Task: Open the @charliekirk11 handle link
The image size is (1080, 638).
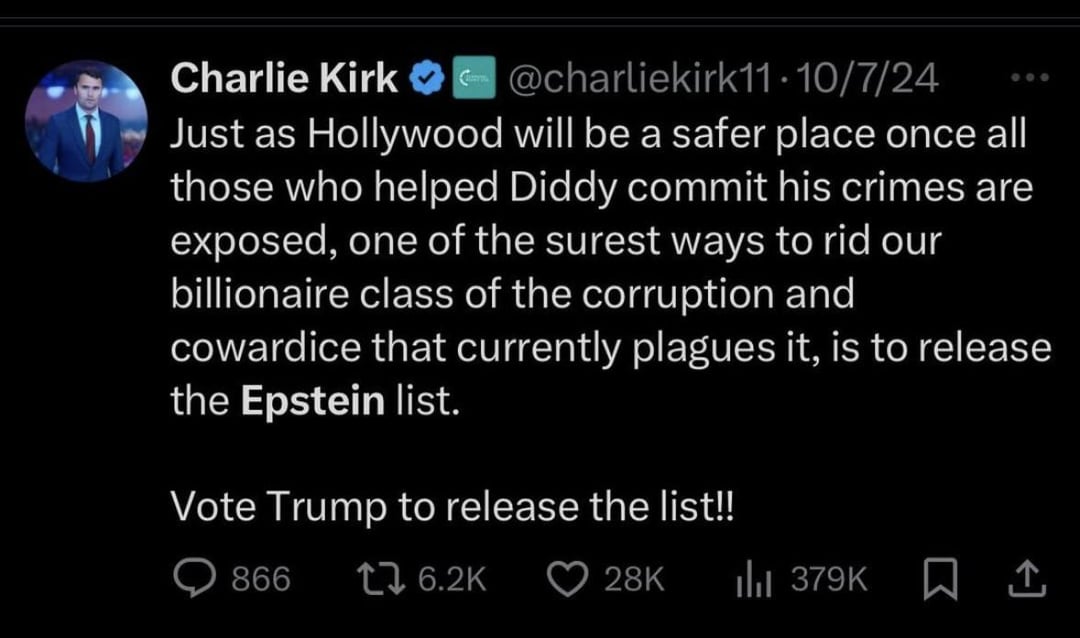Action: [639, 78]
